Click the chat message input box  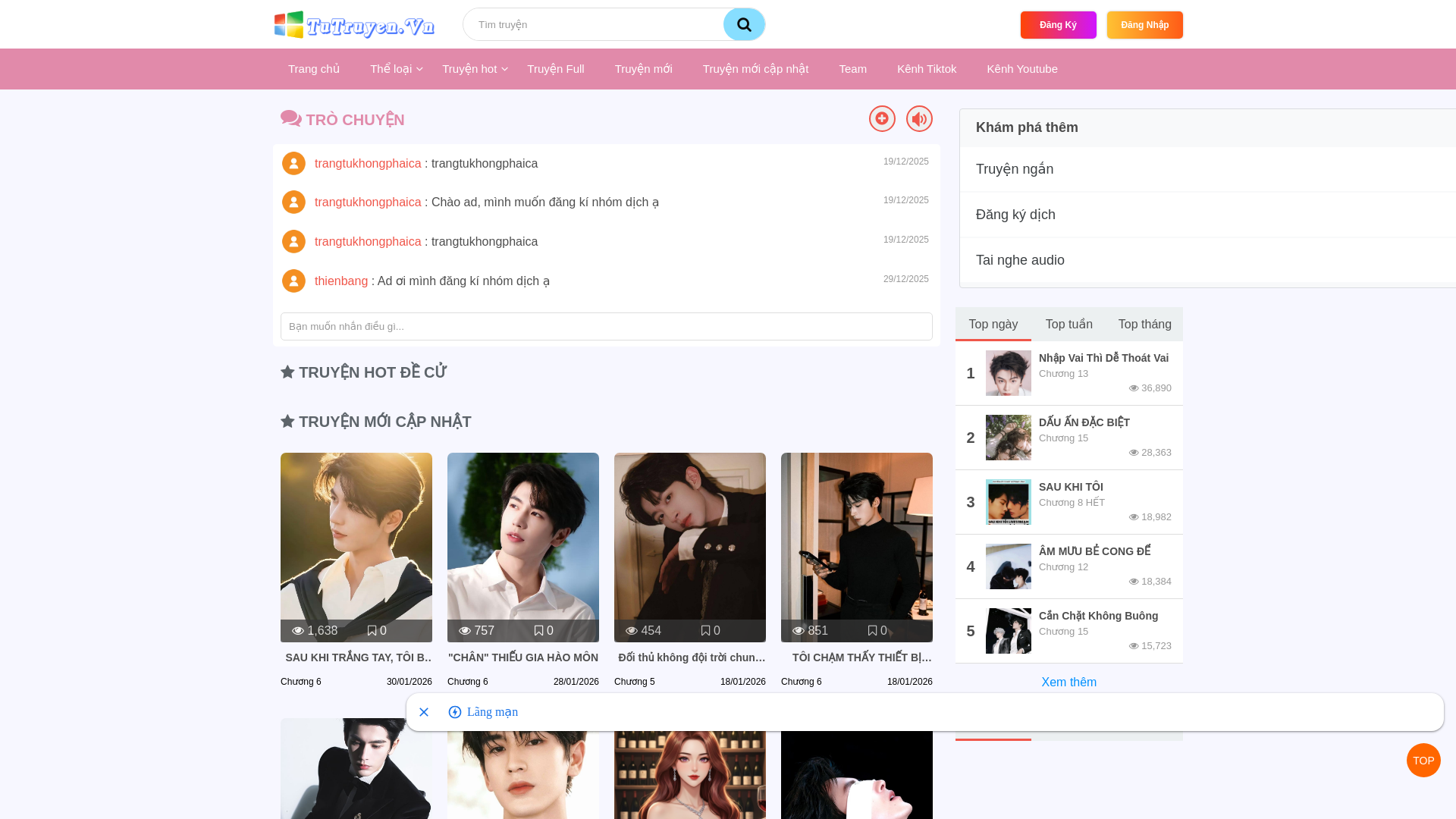coord(607,326)
